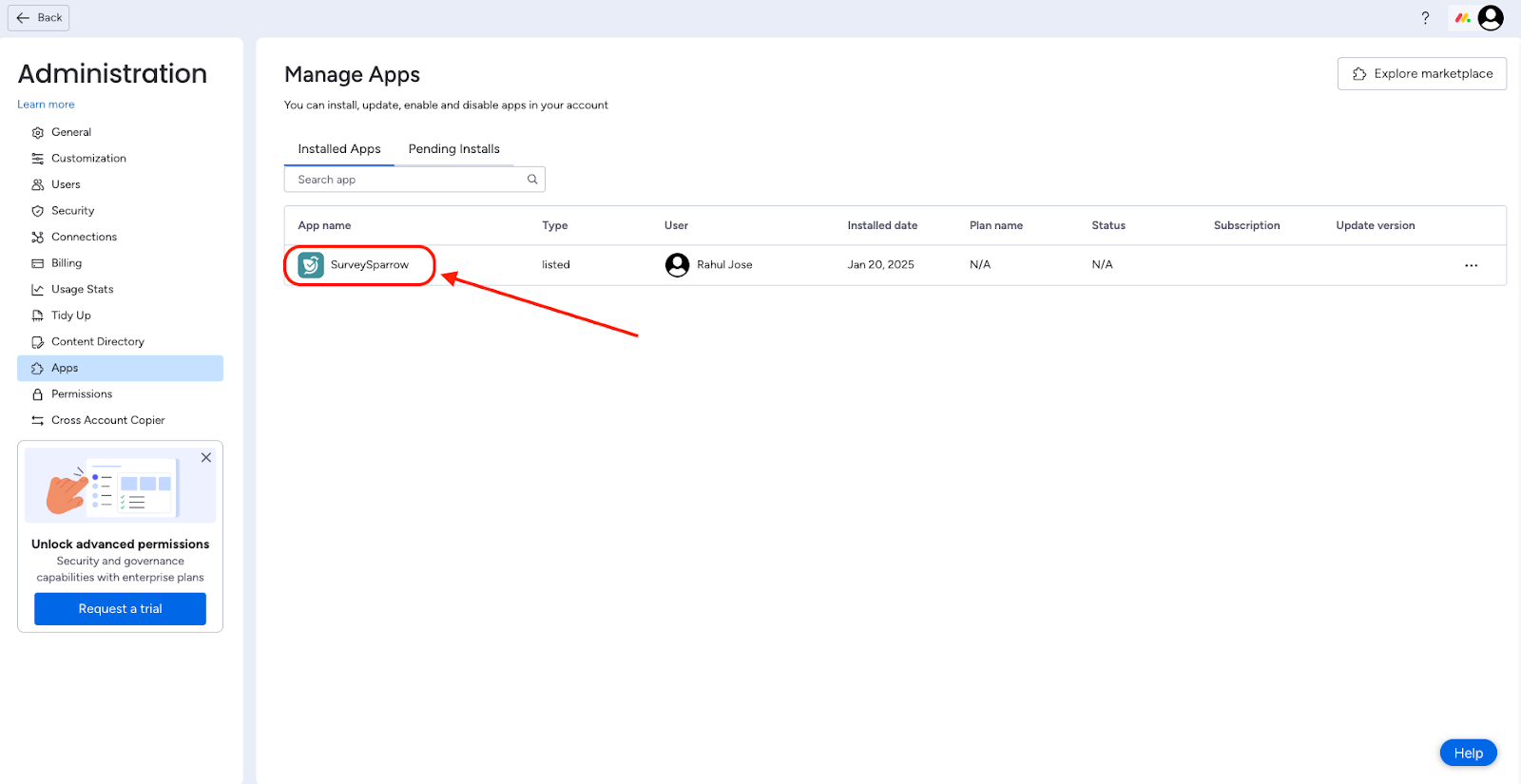Open the General settings section
Screen dimensions: 1521x784
[x=71, y=132]
